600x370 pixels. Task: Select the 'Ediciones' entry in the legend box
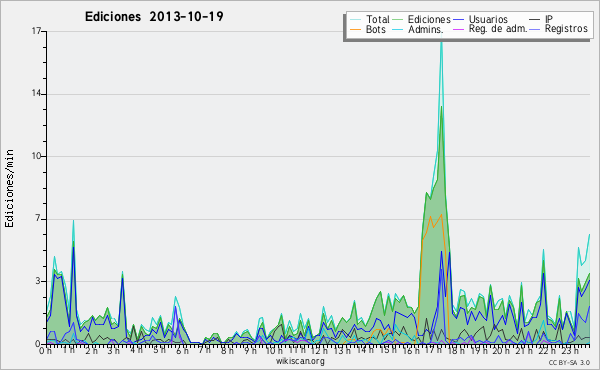[x=429, y=19]
